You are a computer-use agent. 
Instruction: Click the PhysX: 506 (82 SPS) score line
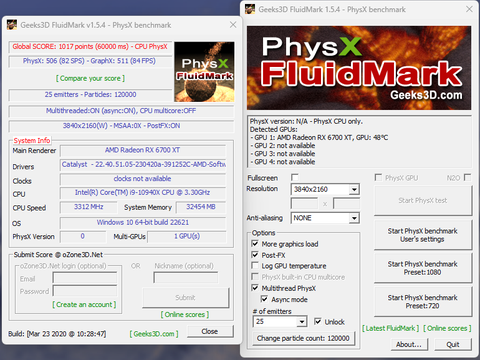[89, 61]
